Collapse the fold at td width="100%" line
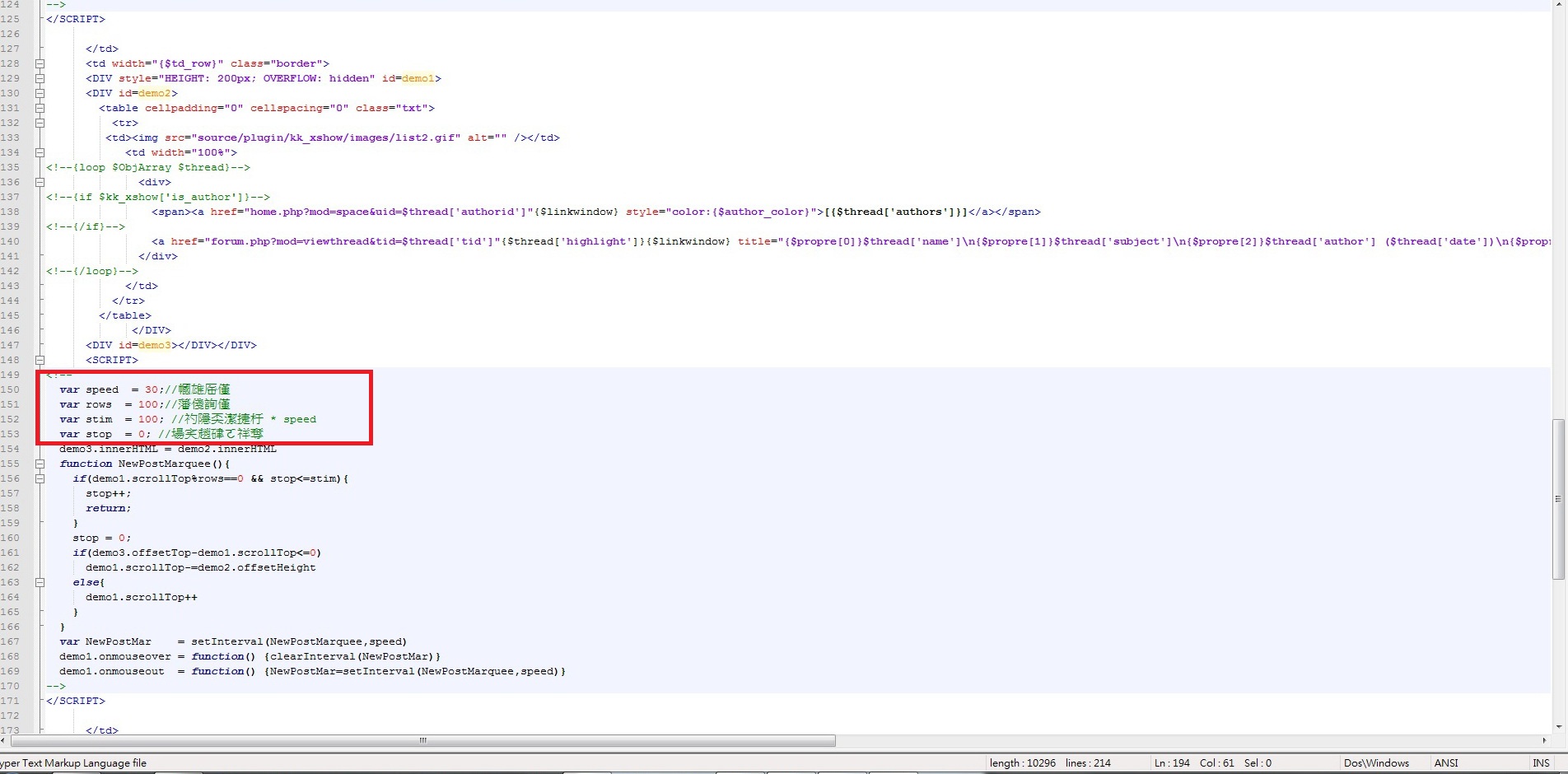 pyautogui.click(x=40, y=152)
